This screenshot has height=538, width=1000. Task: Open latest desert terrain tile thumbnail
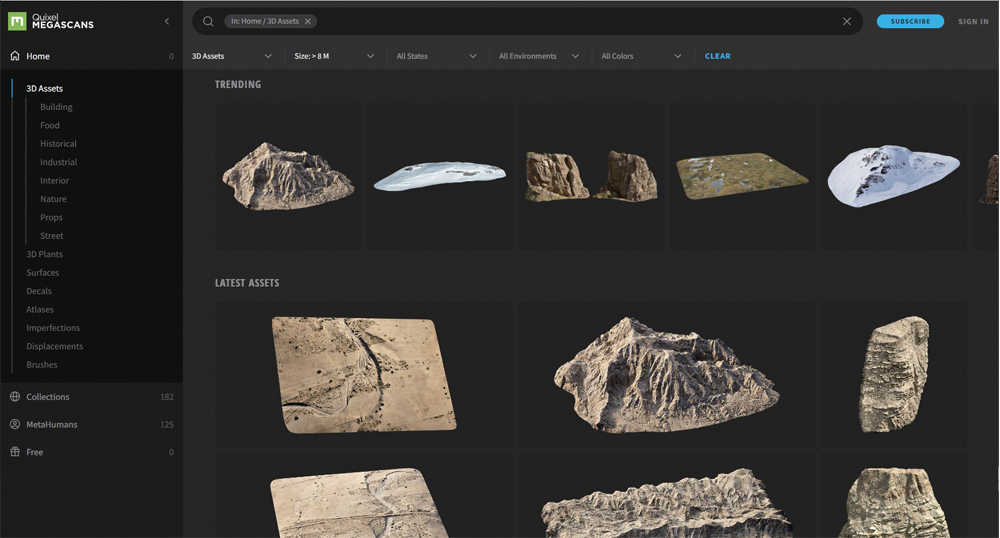tap(364, 375)
